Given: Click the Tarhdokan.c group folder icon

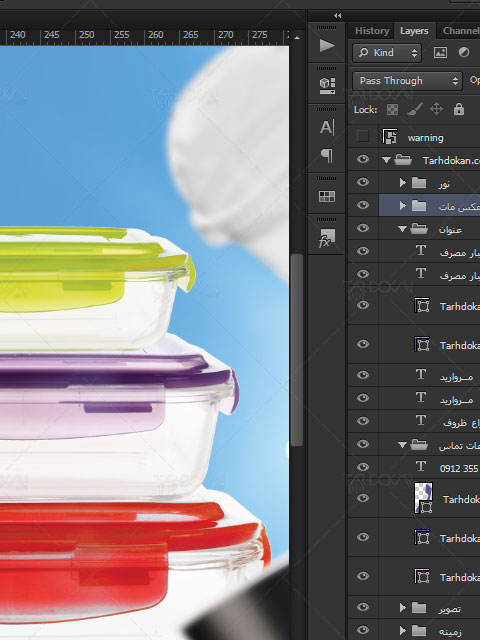Looking at the screenshot, I should 403,160.
